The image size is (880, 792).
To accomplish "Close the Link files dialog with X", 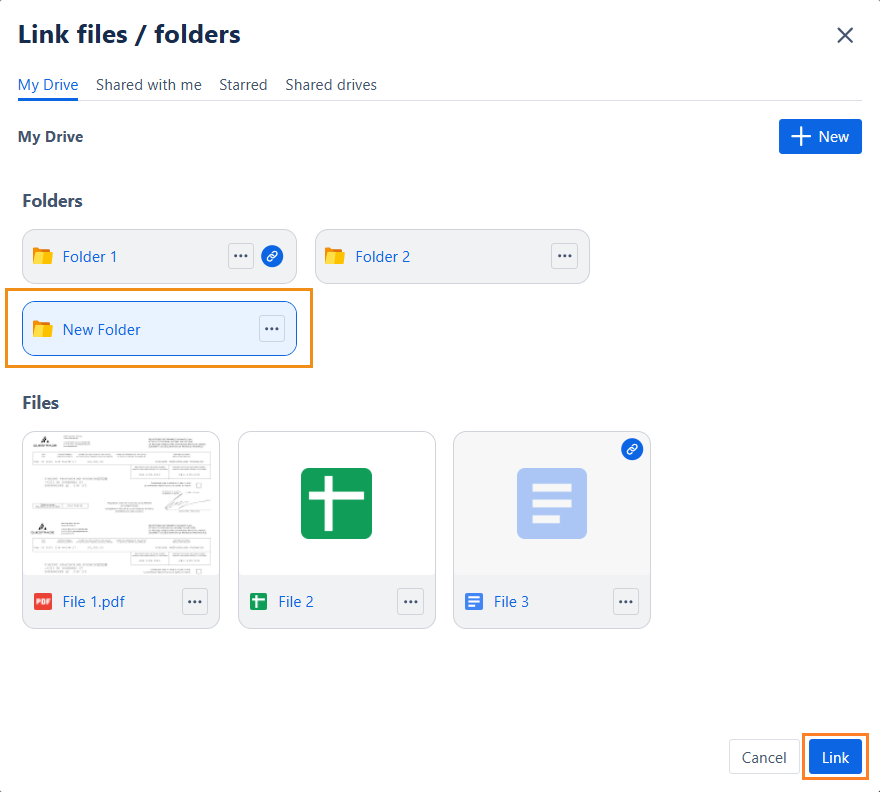I will pyautogui.click(x=845, y=35).
